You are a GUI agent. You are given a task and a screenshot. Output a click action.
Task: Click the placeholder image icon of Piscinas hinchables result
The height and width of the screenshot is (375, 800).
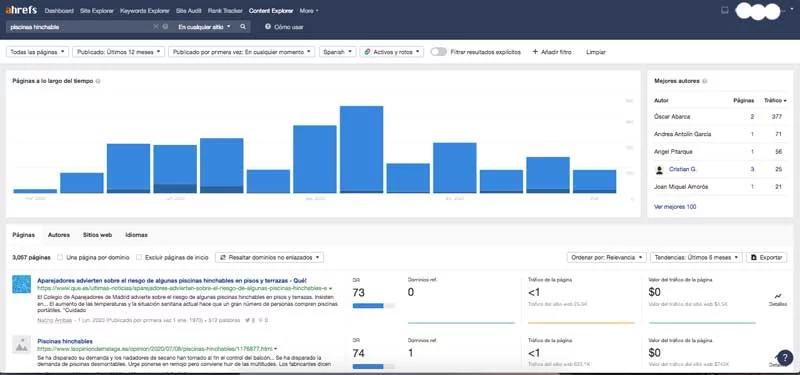(x=21, y=345)
